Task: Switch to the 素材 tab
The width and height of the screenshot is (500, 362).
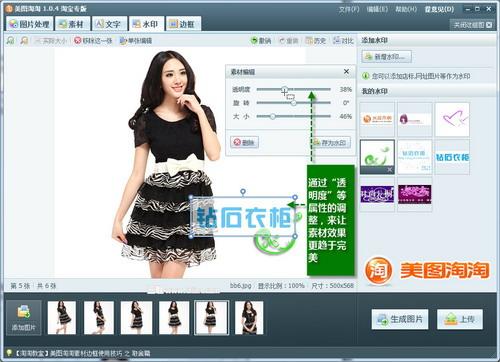Action: point(72,24)
